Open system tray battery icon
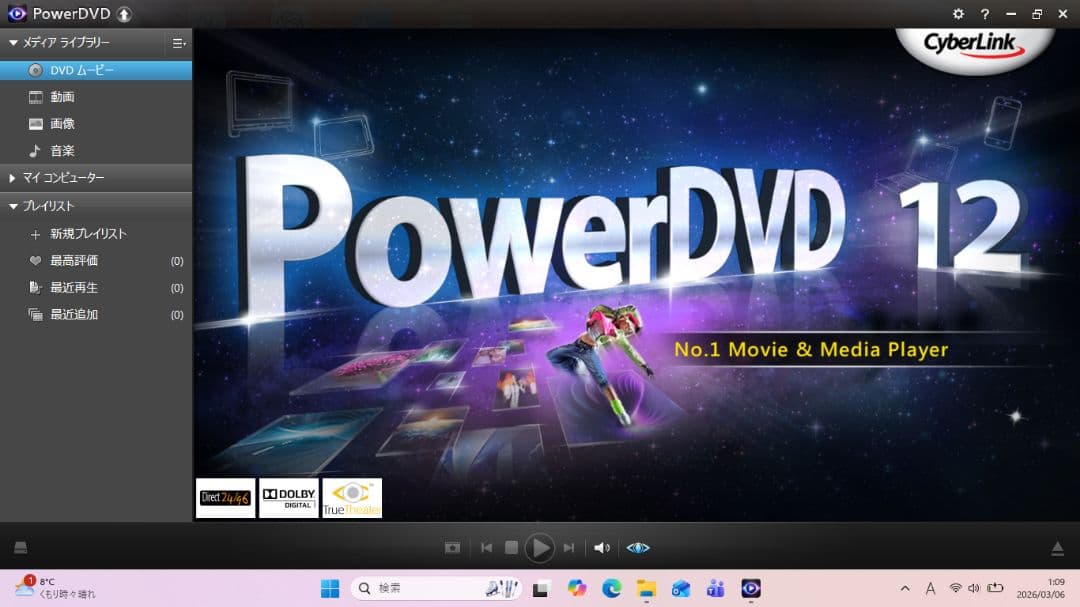Screen dimensions: 1080x607 pos(995,588)
